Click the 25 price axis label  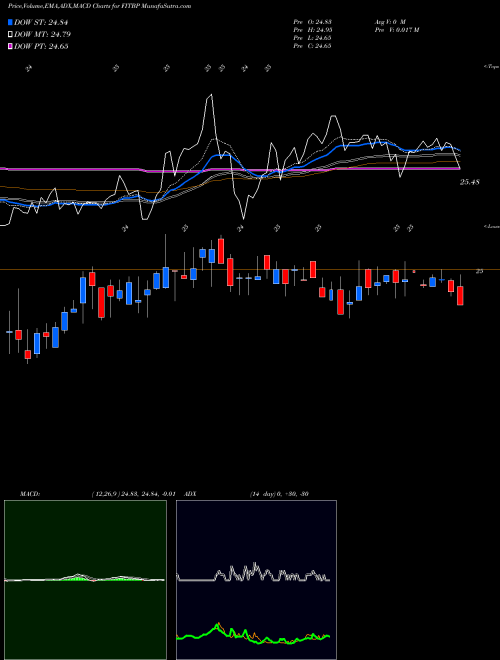pos(479,271)
